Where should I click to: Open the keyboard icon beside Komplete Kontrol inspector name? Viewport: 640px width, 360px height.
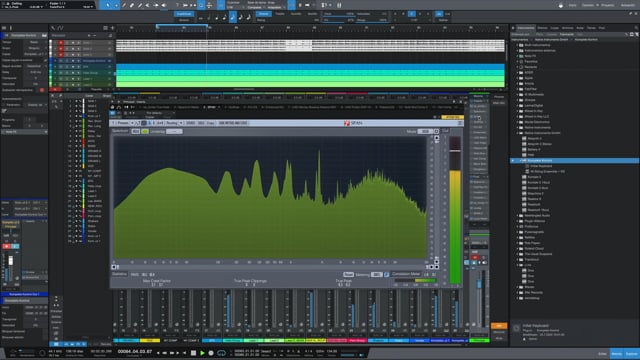tap(44, 36)
